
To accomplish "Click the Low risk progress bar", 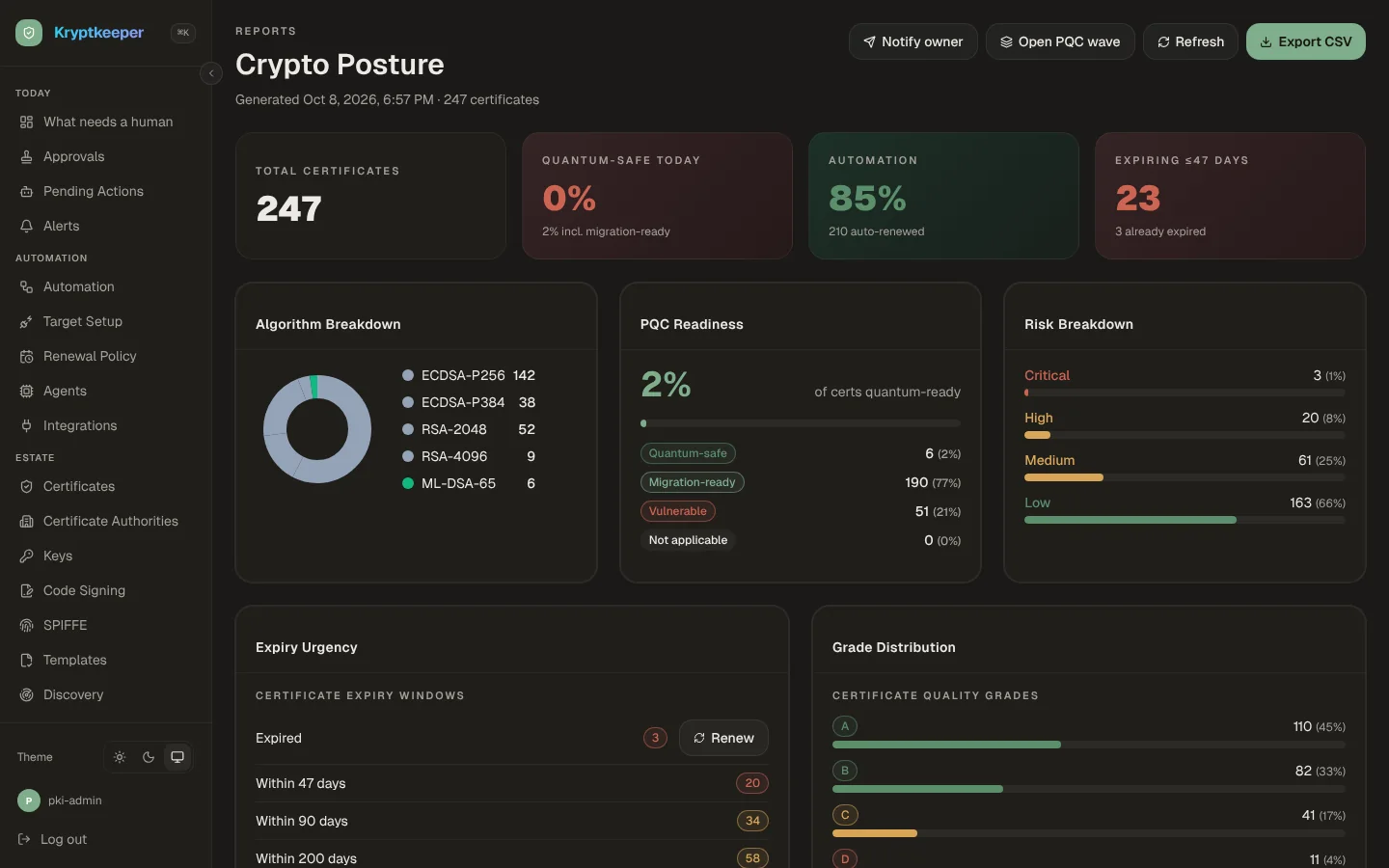I will pyautogui.click(x=1185, y=520).
